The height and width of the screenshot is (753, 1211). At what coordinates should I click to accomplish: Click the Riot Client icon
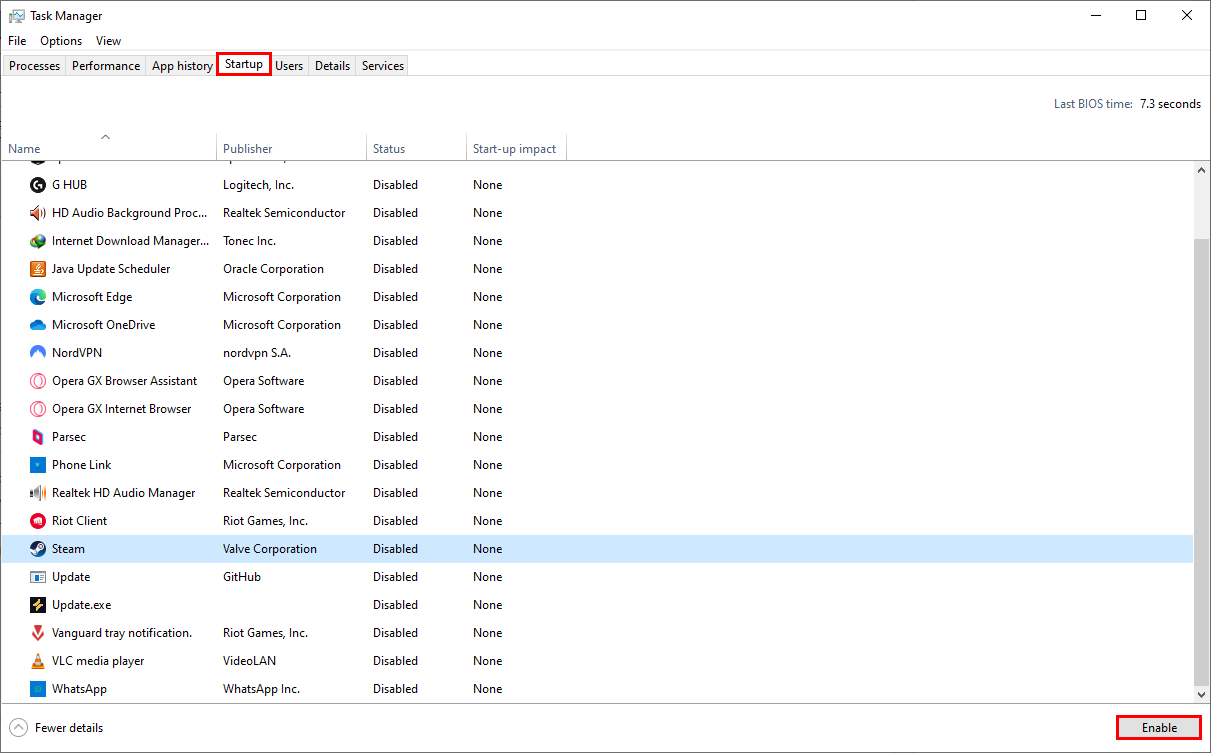(x=38, y=521)
